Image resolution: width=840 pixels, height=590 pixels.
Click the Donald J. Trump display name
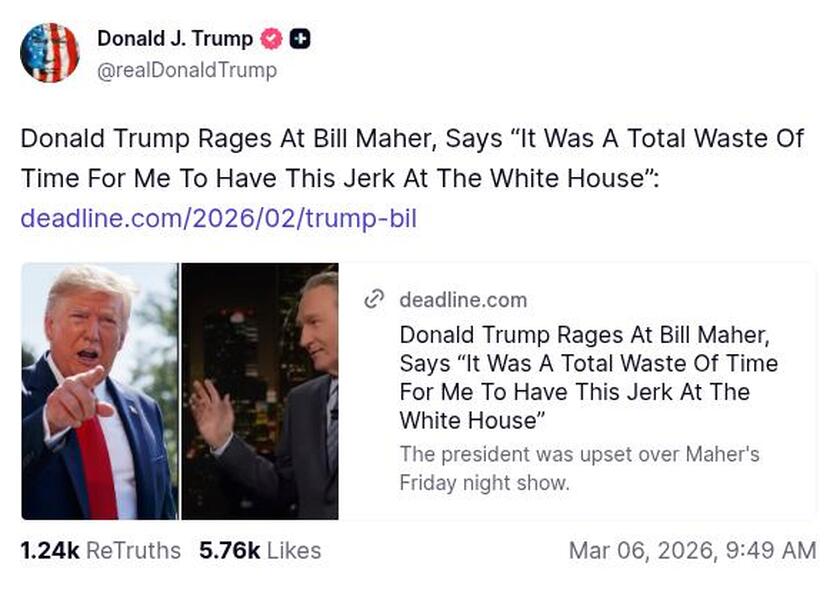click(173, 39)
